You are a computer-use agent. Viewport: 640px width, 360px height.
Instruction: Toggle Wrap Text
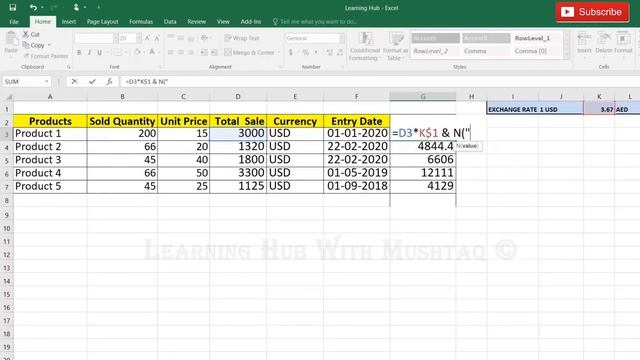pos(242,38)
